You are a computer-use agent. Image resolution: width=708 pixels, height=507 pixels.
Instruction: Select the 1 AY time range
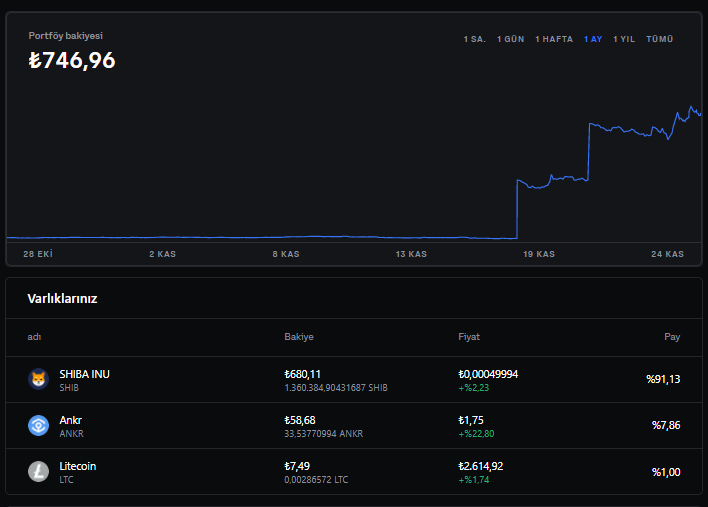(593, 39)
